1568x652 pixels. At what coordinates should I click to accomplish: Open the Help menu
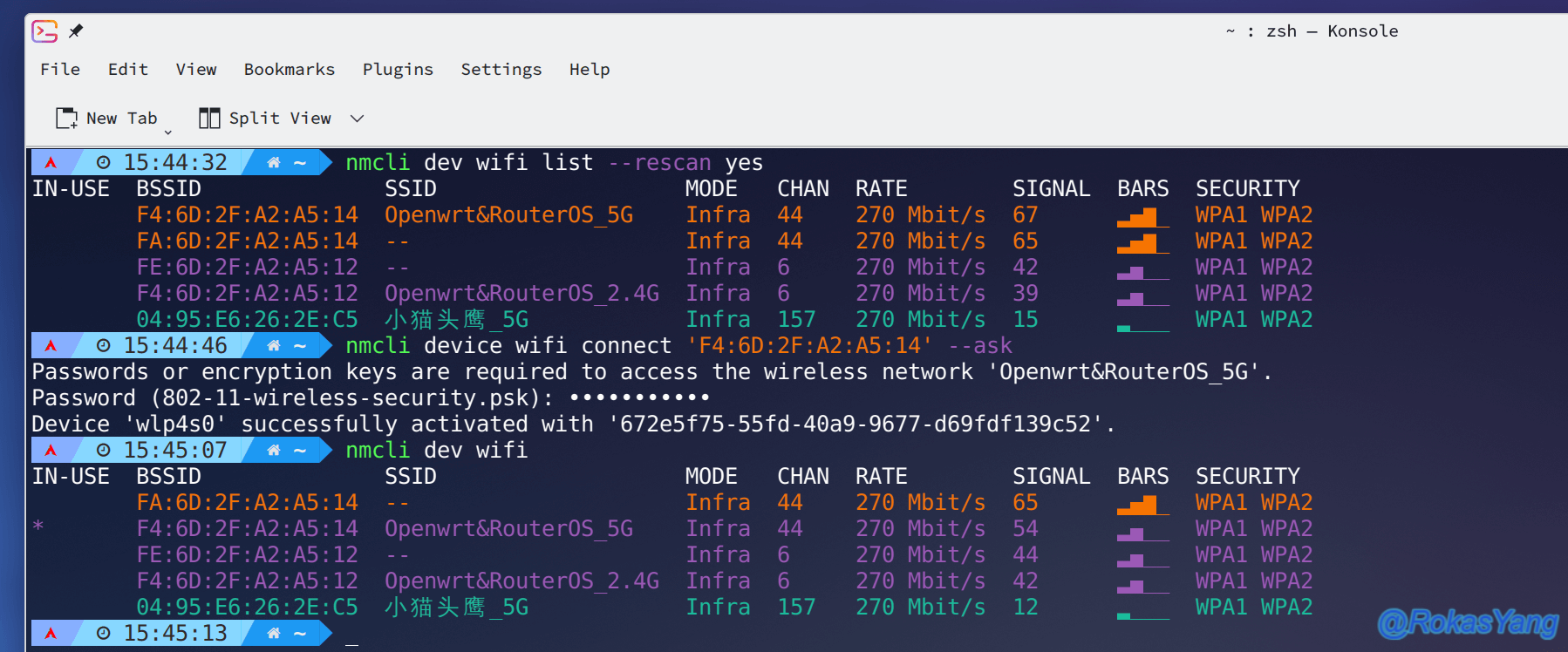[x=590, y=69]
